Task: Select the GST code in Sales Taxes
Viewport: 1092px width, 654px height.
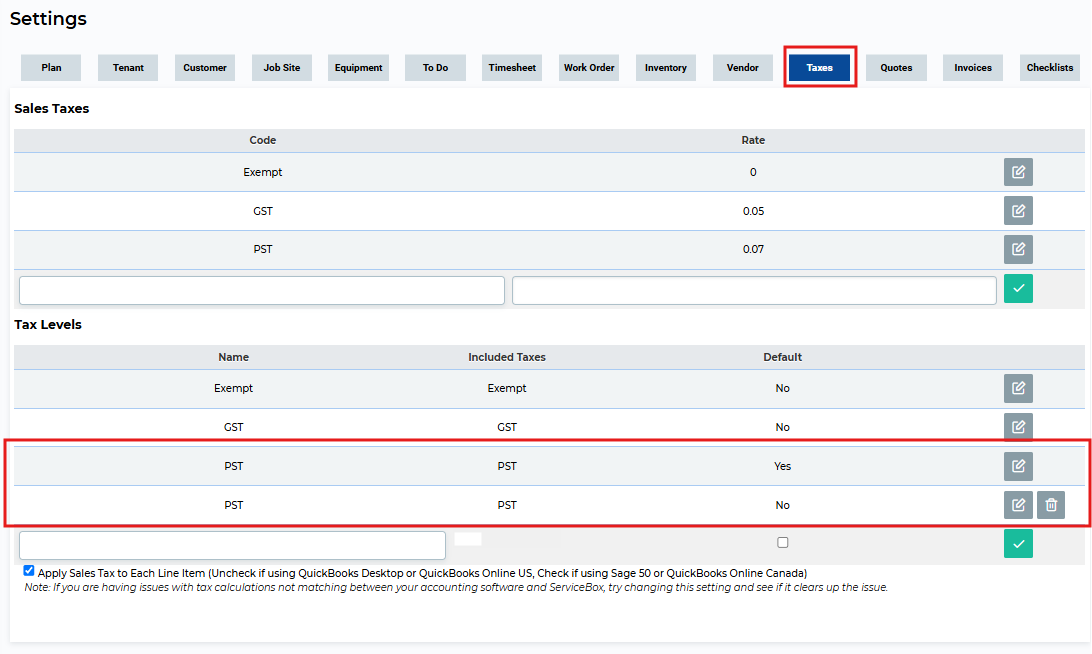Action: [x=263, y=211]
